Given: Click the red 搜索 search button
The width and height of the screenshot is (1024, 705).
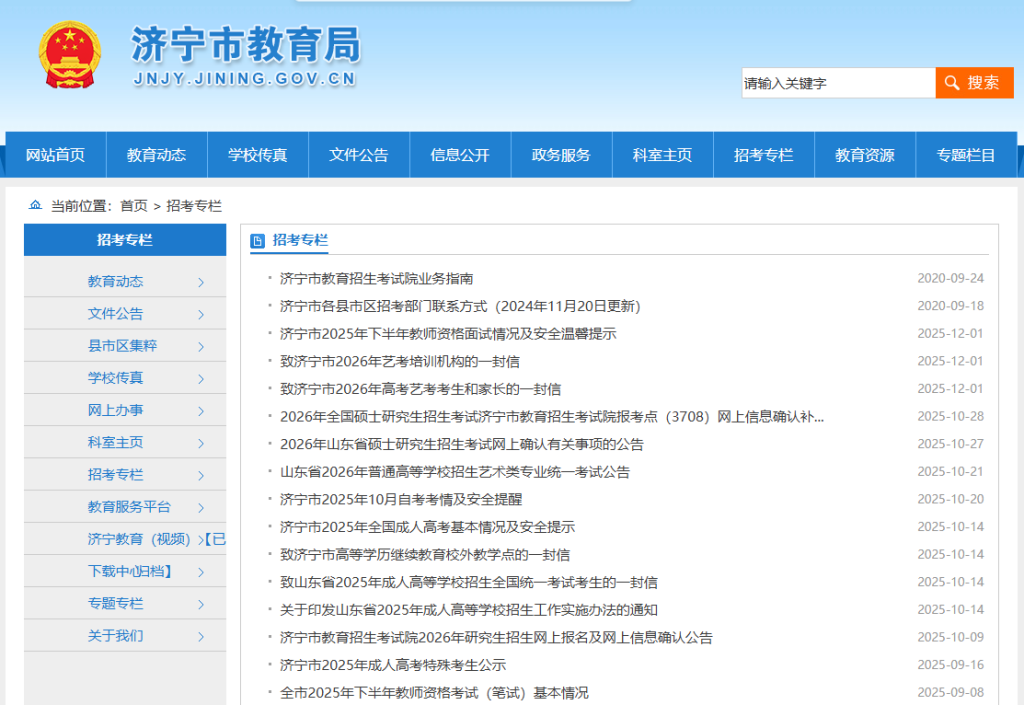Looking at the screenshot, I should (973, 83).
